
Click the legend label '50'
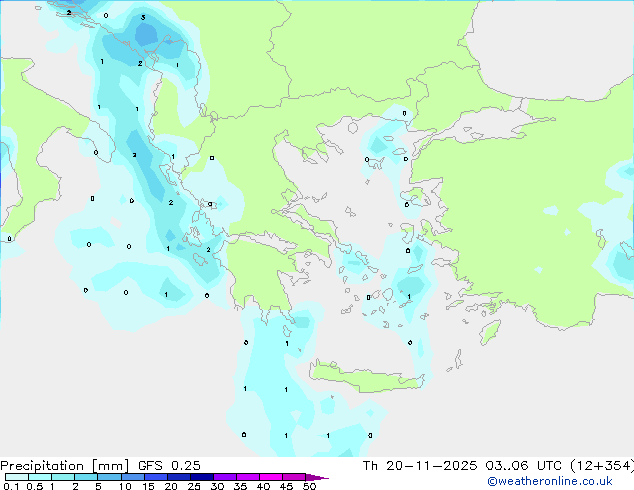click(310, 486)
